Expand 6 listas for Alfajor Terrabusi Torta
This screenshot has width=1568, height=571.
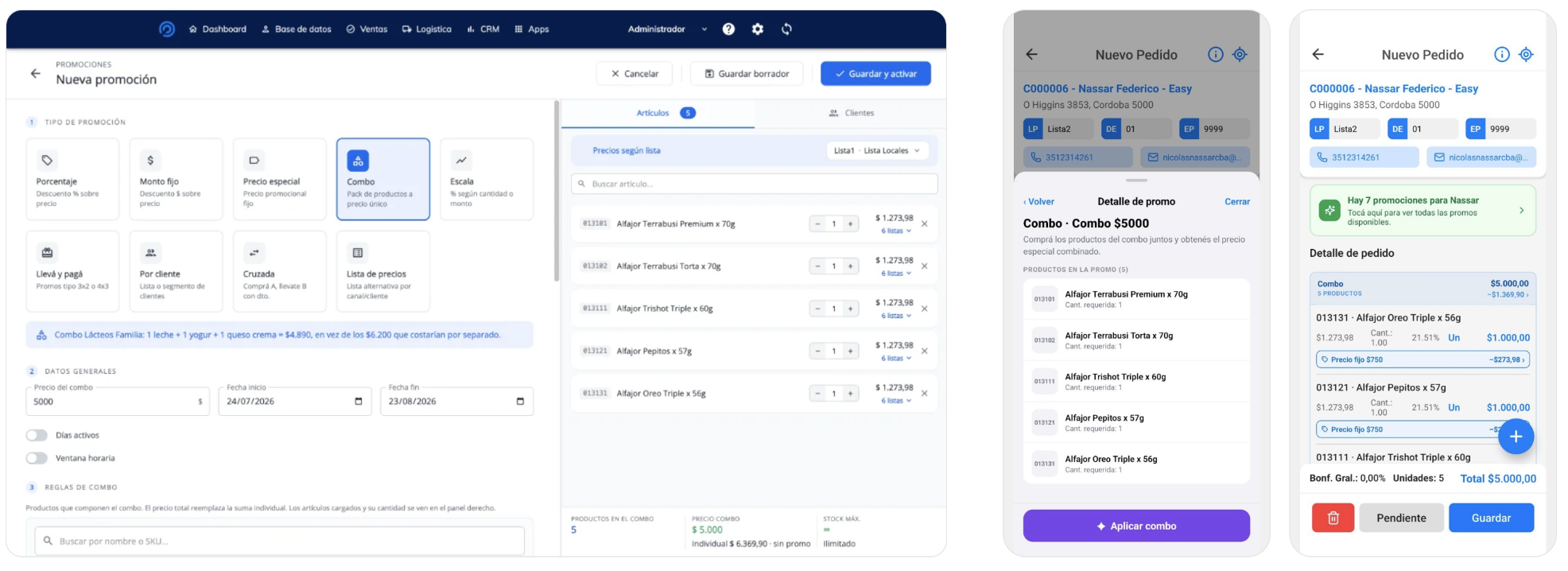point(896,274)
